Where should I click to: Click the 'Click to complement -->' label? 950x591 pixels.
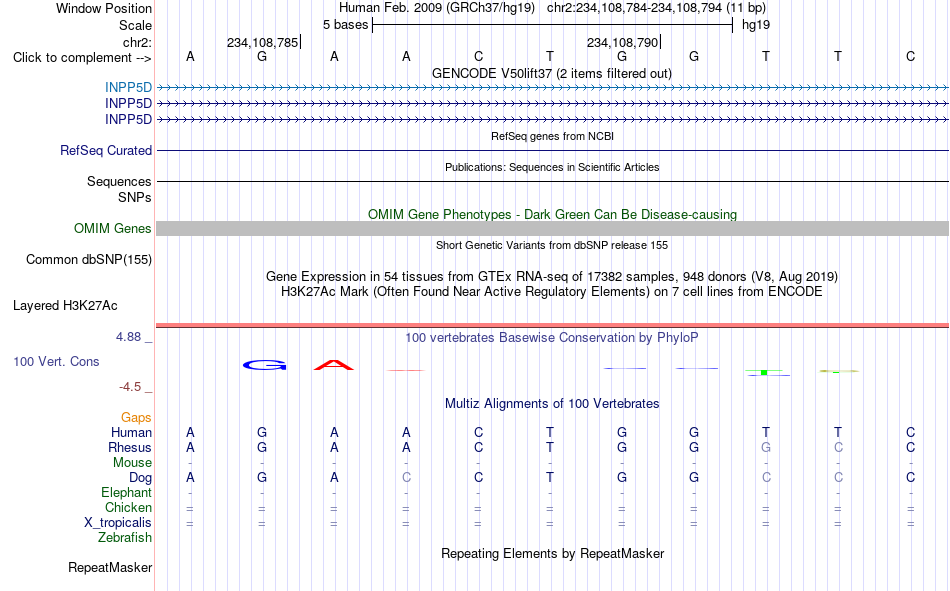coord(82,58)
